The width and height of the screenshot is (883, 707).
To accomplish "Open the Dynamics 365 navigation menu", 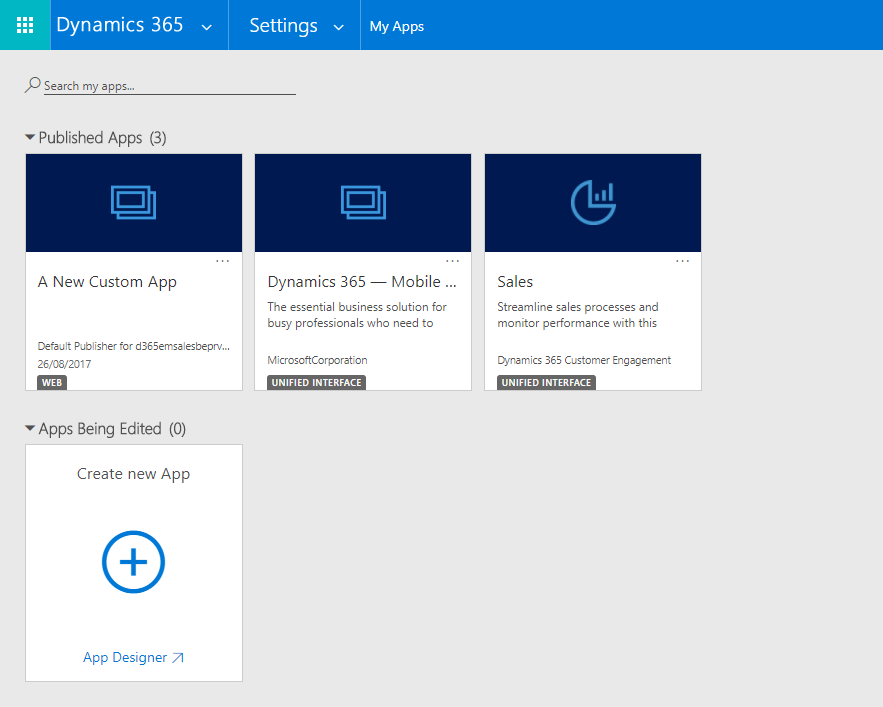I will click(119, 25).
